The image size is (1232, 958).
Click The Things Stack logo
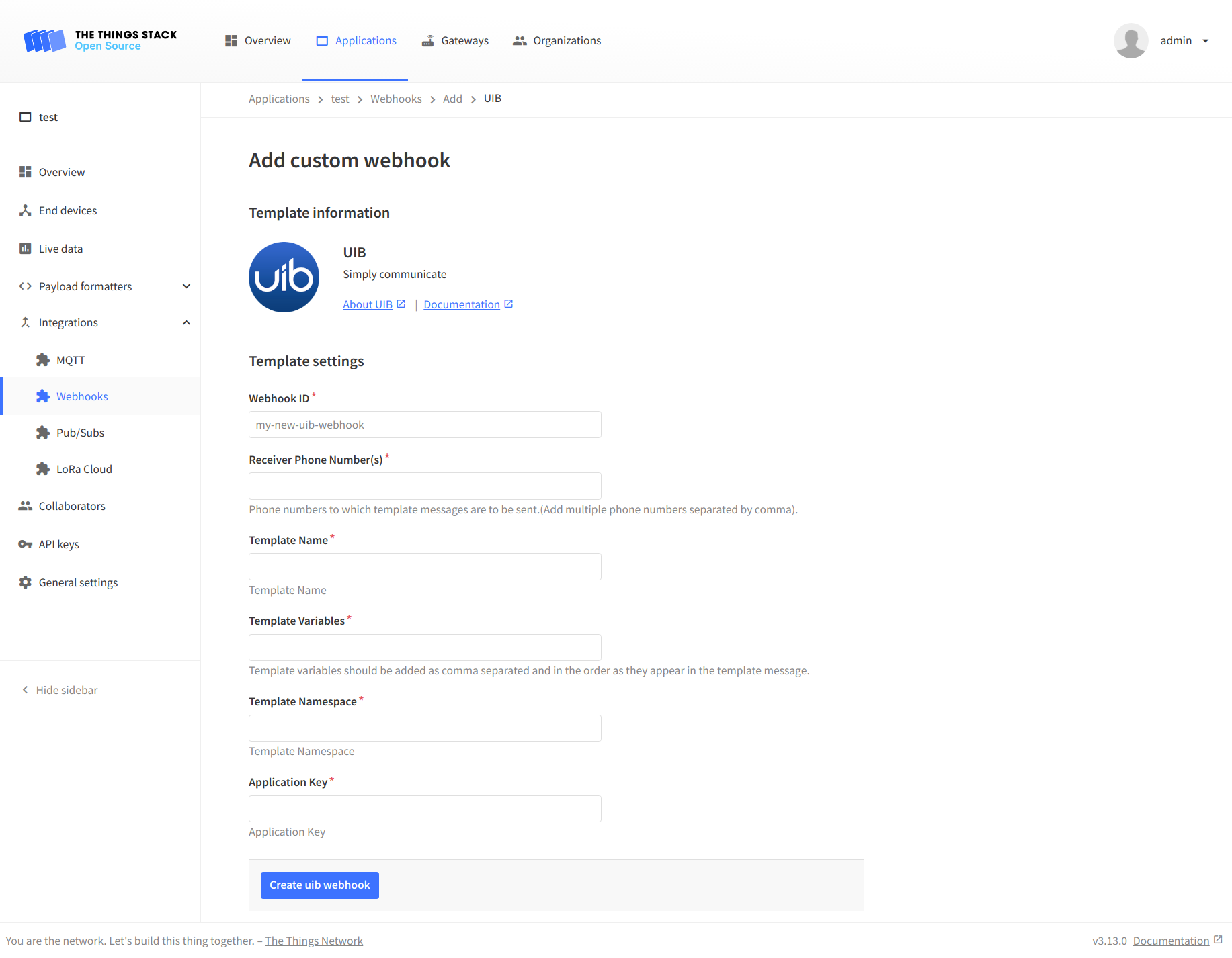[x=99, y=40]
